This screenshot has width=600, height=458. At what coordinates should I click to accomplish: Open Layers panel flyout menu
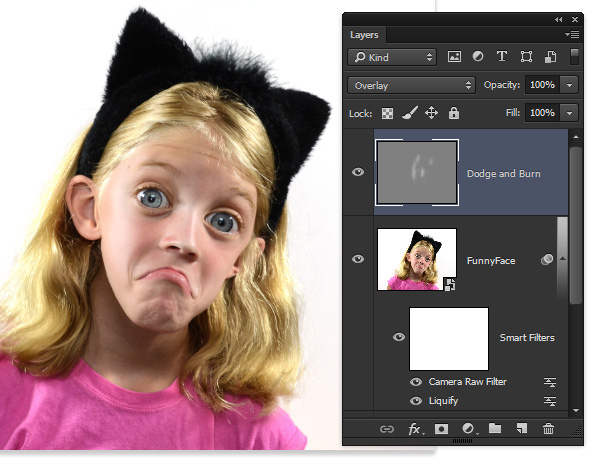tap(572, 34)
